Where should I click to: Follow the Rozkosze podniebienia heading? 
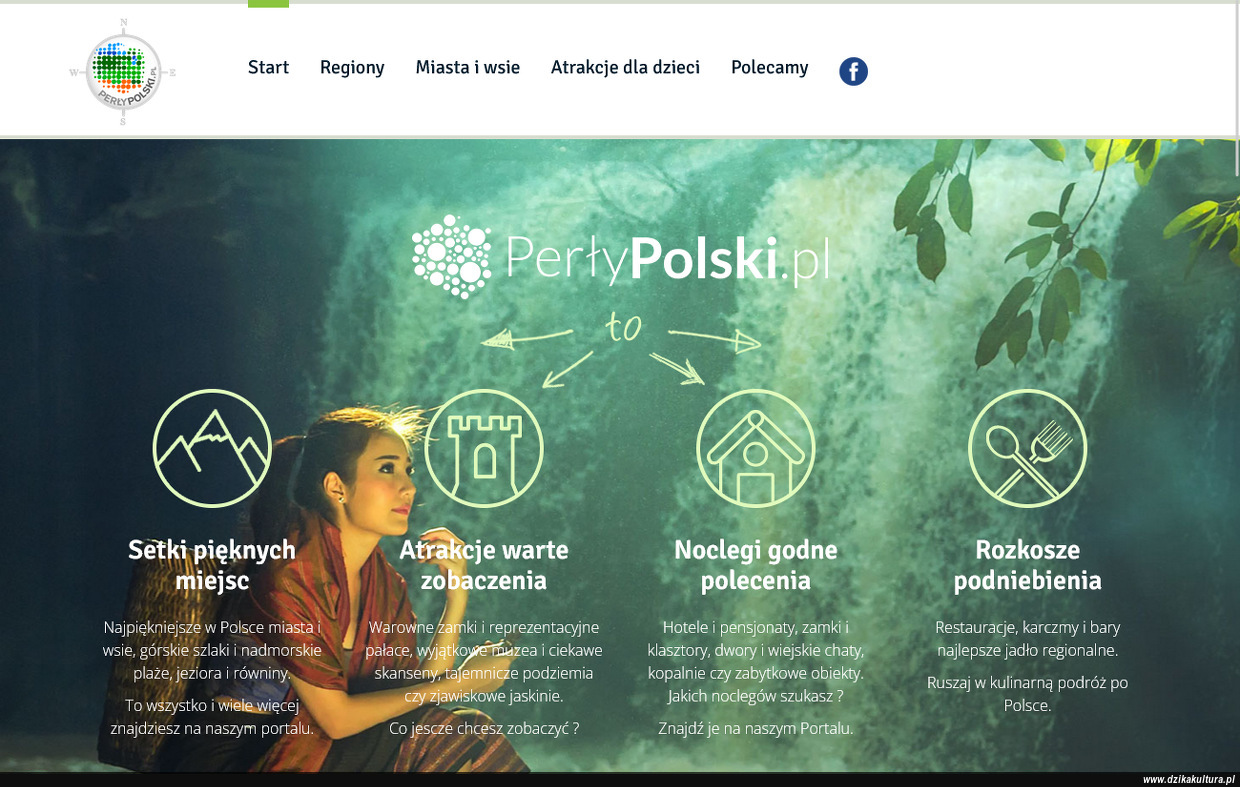[1028, 565]
